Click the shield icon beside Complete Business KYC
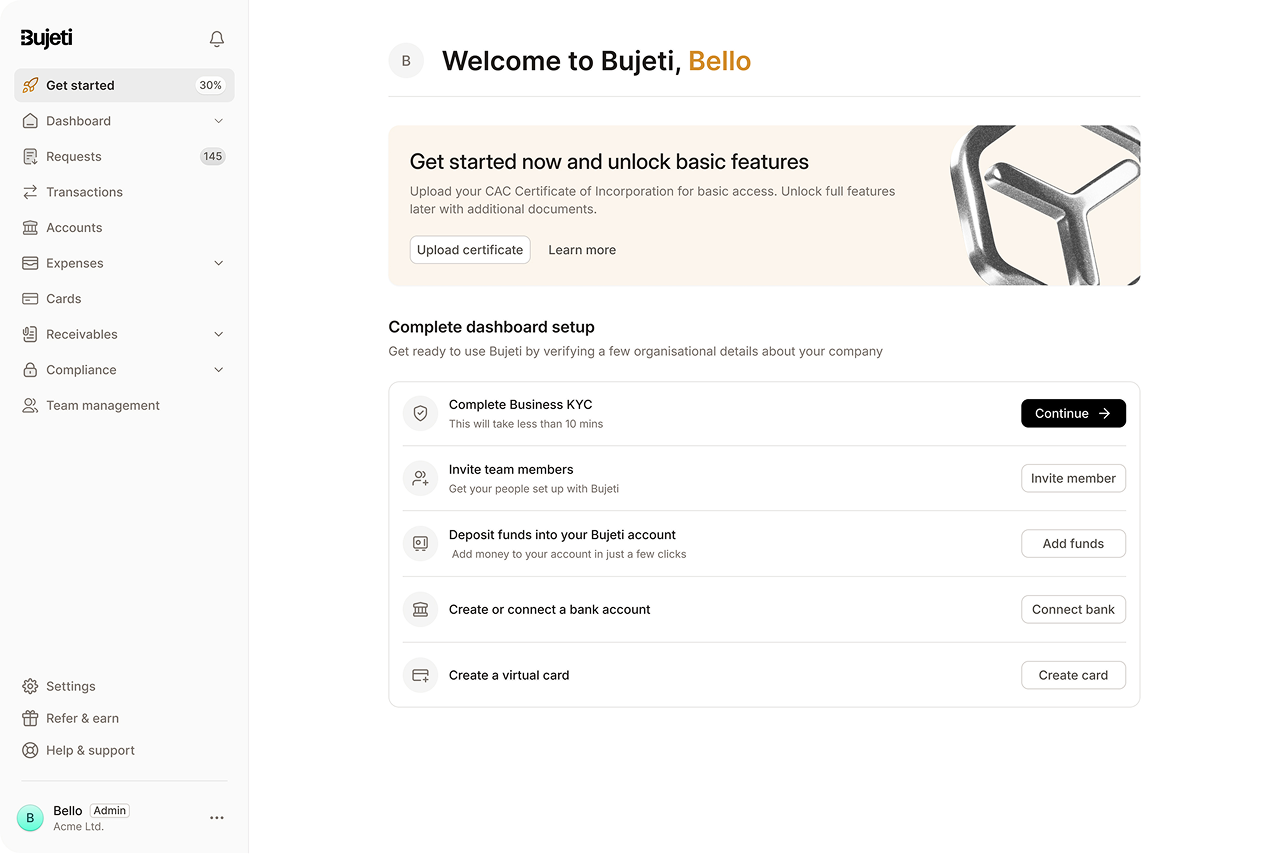 point(420,413)
